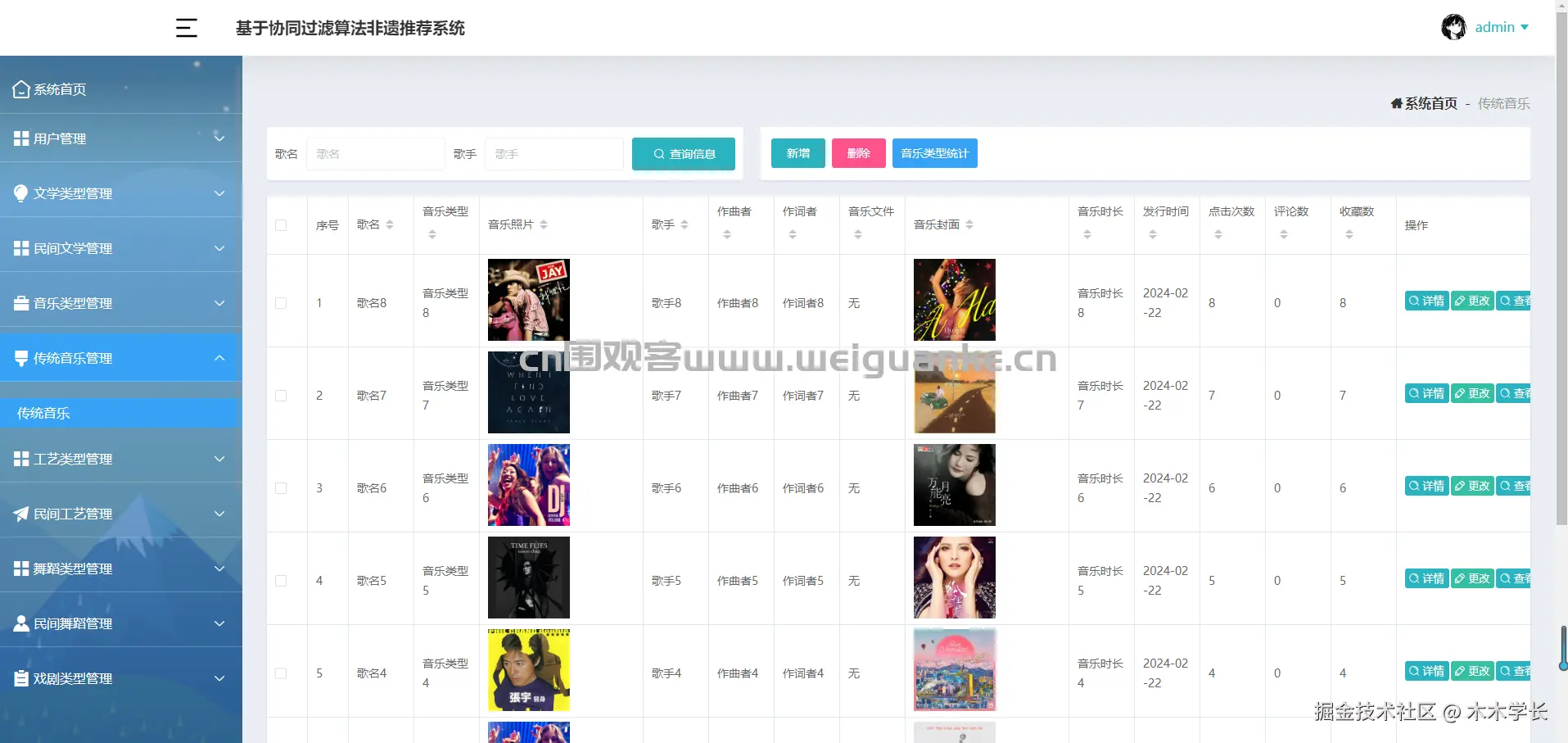1568x743 pixels.
Task: Click 详情 button for 歌名5 row
Action: pos(1427,578)
